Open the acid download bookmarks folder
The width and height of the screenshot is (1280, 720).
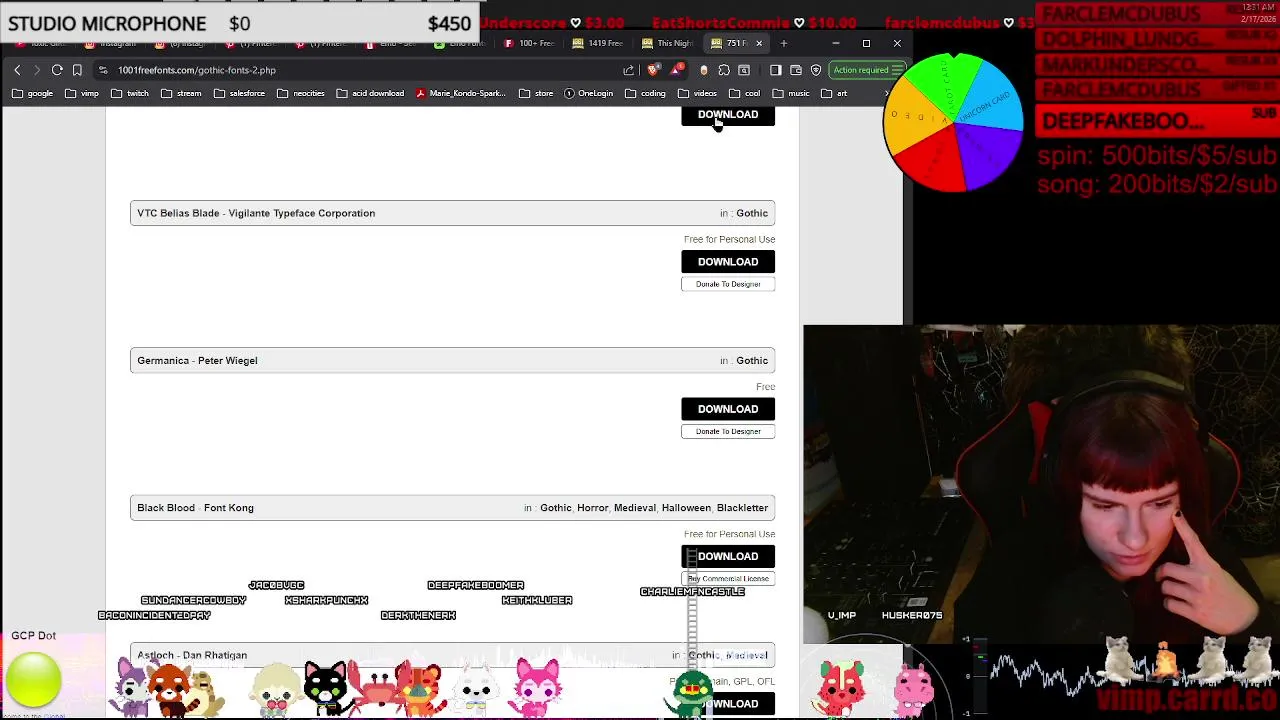coord(370,93)
